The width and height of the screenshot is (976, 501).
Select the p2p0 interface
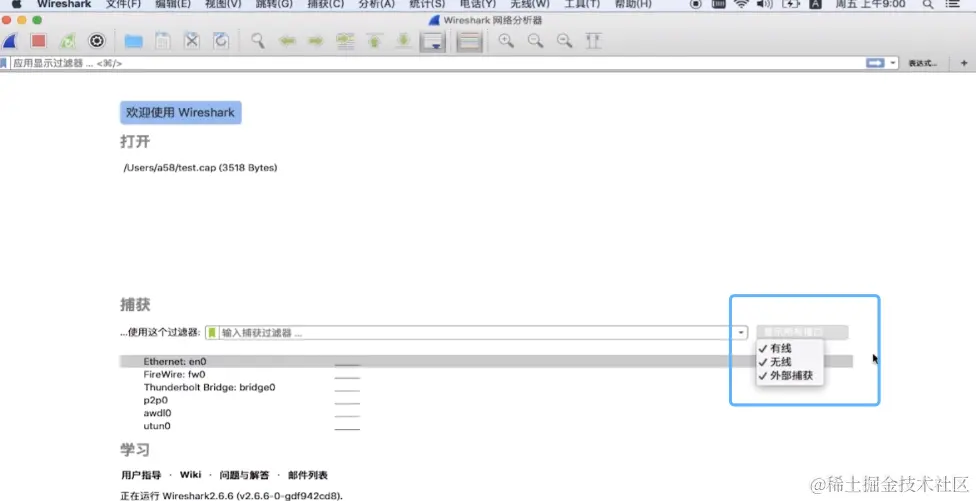coord(486,400)
